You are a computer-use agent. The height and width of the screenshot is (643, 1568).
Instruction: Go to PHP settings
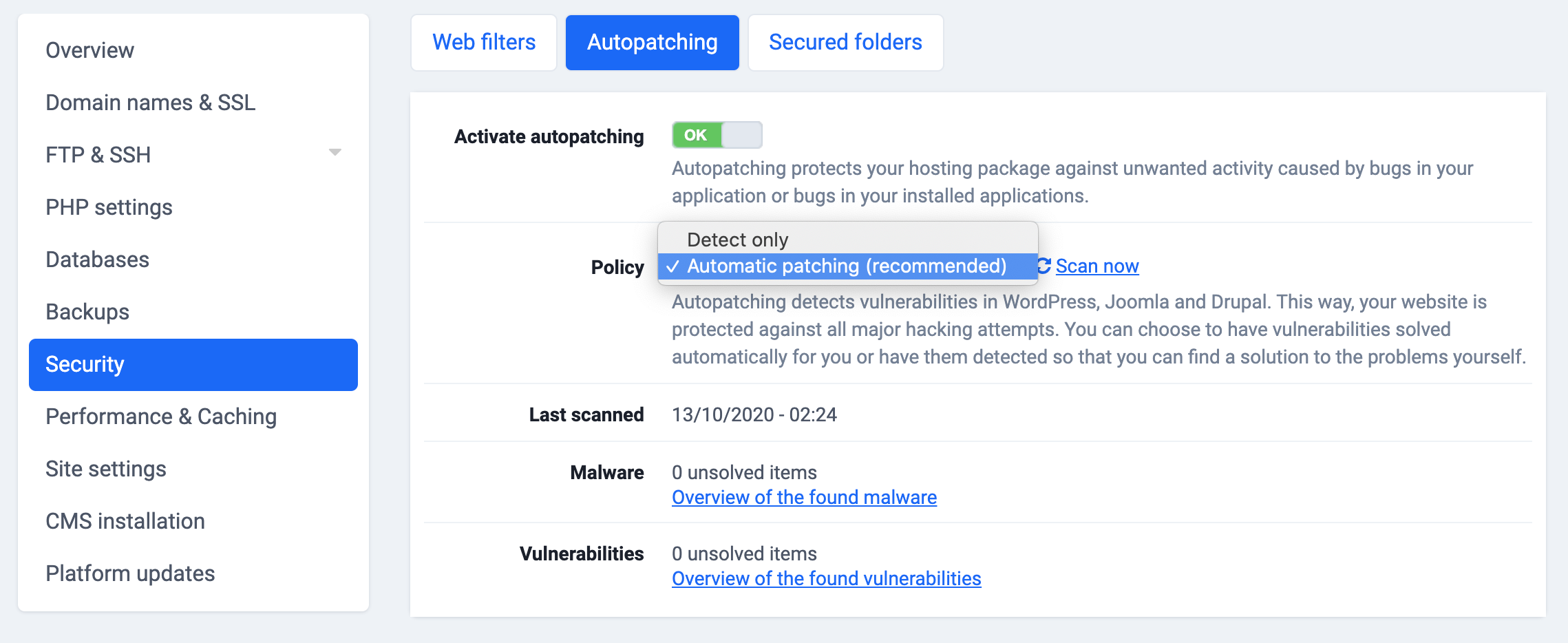click(x=108, y=207)
